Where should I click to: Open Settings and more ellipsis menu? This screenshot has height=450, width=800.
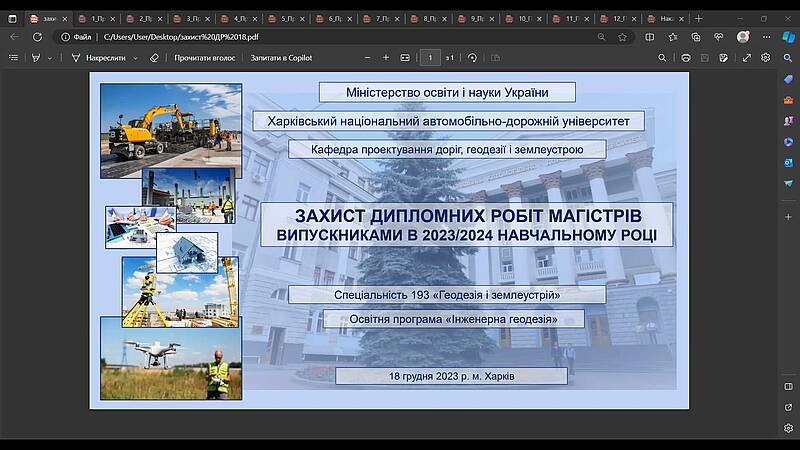(766, 37)
